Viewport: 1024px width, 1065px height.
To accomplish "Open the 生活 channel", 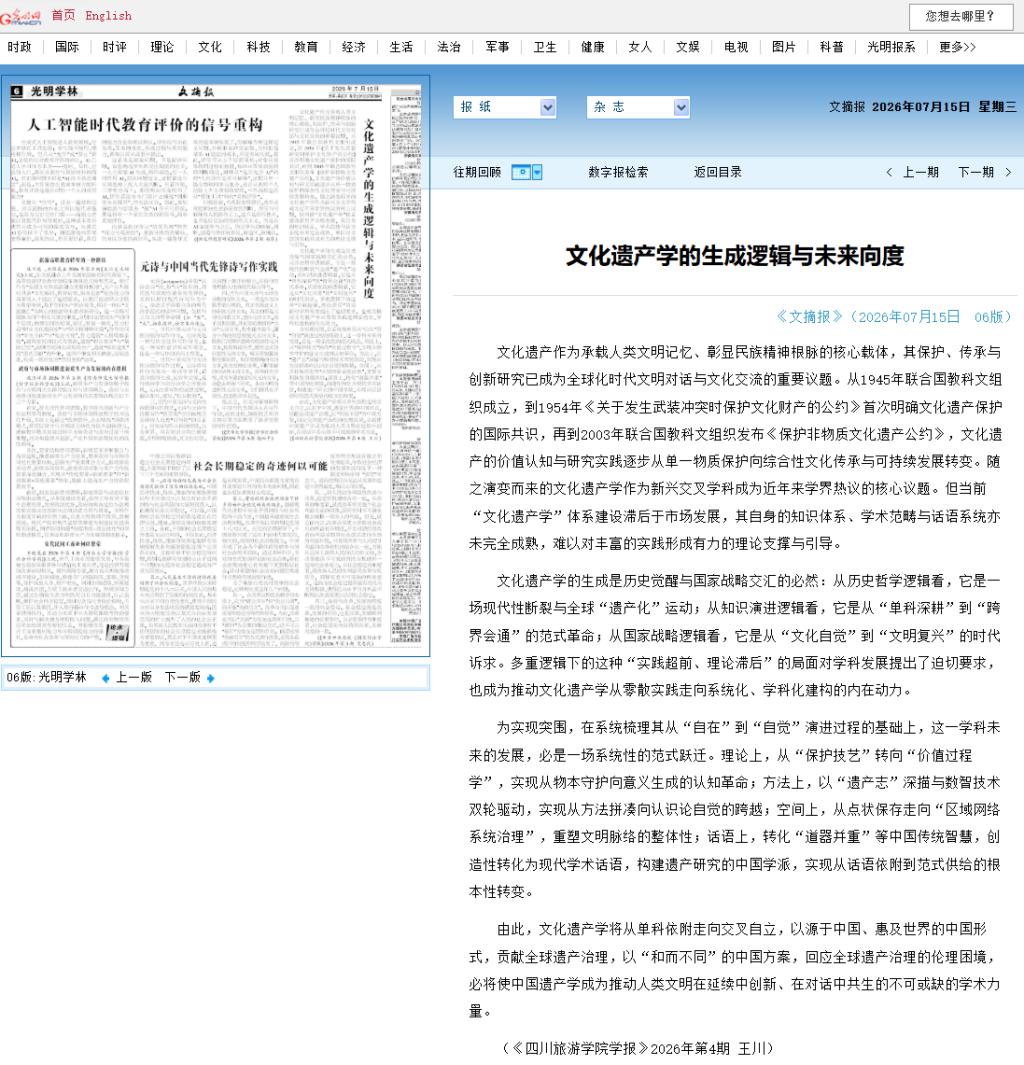I will [401, 47].
